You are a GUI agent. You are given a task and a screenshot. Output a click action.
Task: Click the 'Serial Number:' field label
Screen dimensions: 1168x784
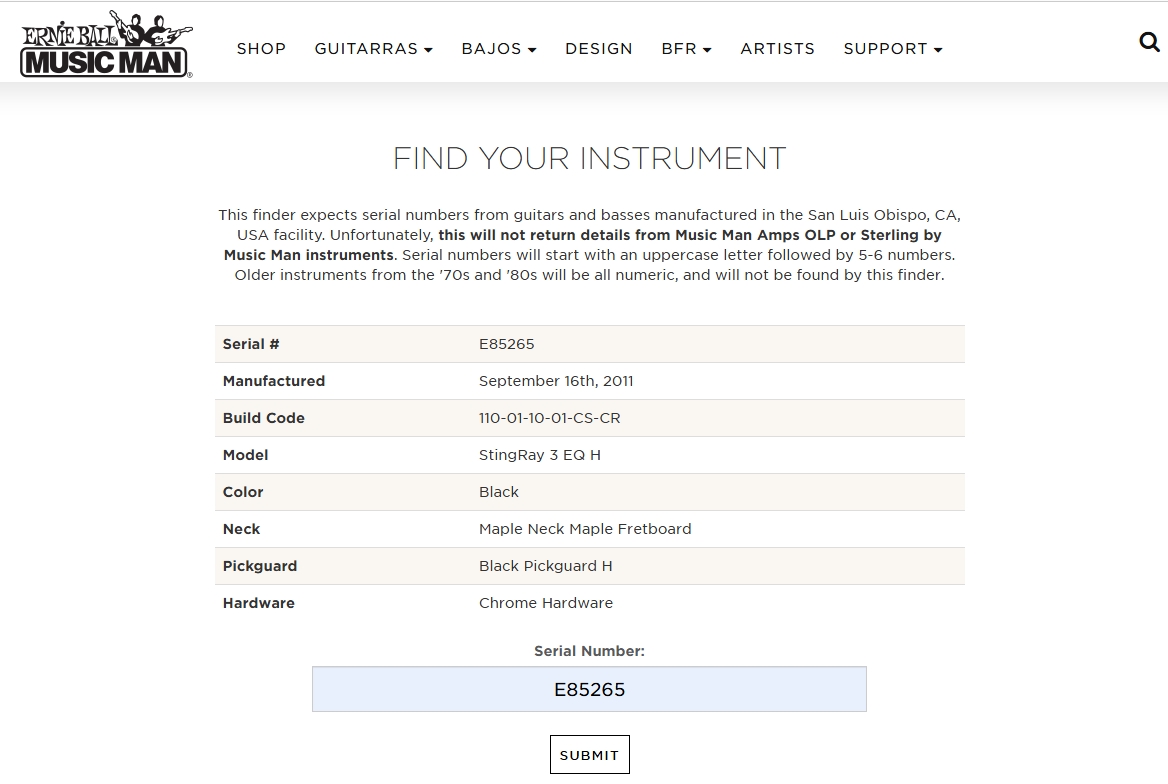(589, 651)
